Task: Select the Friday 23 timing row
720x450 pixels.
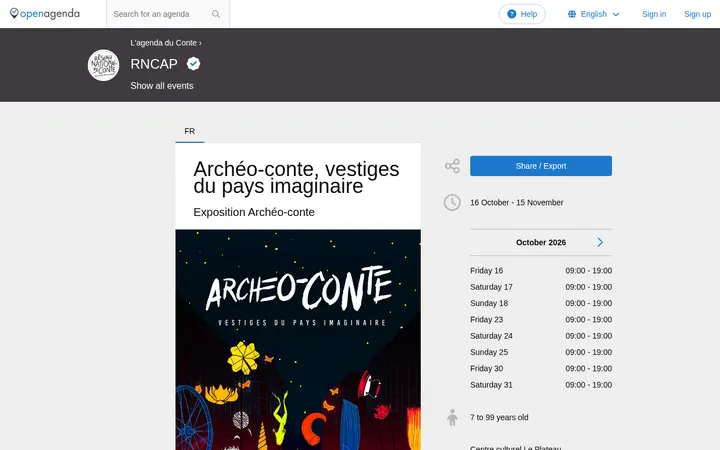Action: [x=540, y=320]
